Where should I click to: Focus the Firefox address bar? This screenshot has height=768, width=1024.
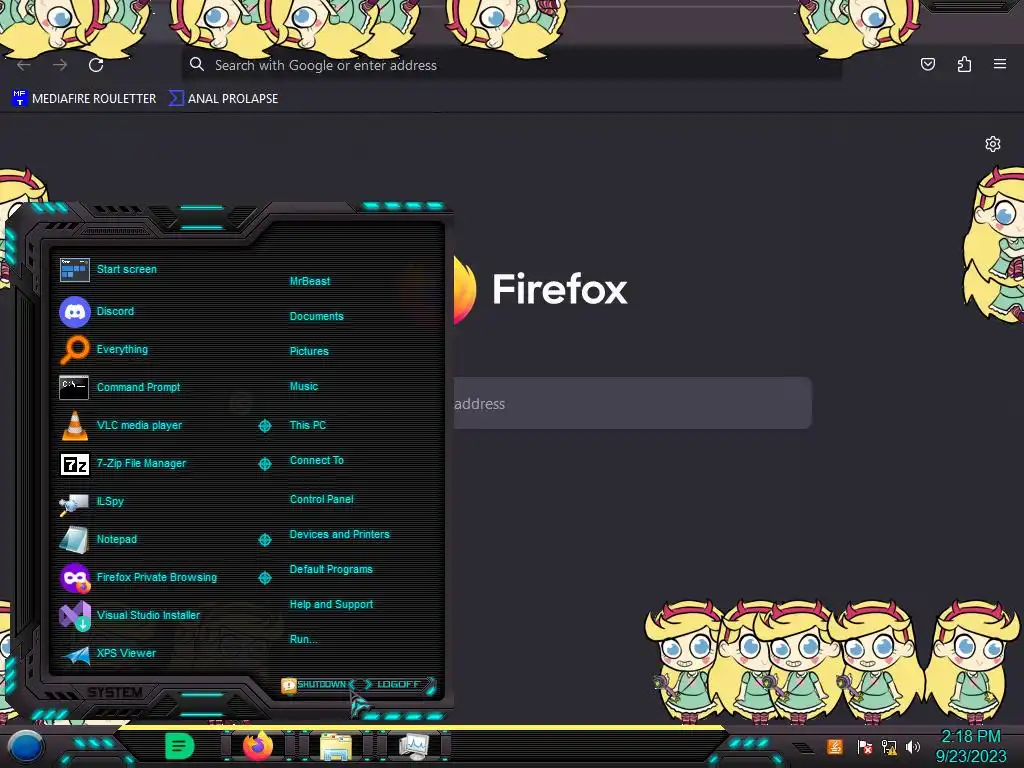pyautogui.click(x=511, y=65)
